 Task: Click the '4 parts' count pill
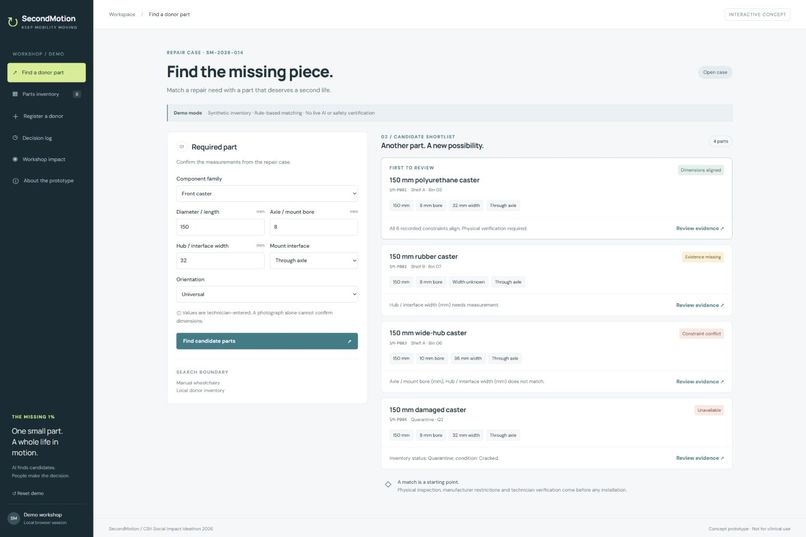[x=720, y=141]
